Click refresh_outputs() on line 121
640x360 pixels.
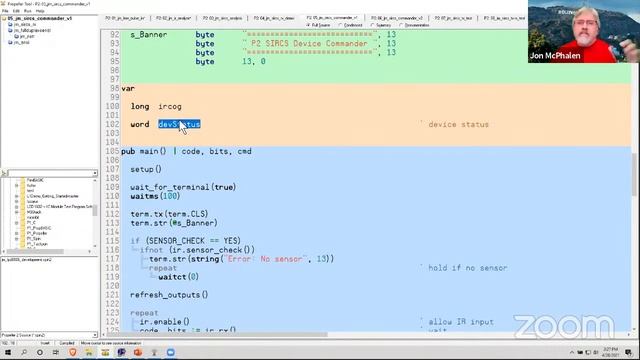[169, 295]
